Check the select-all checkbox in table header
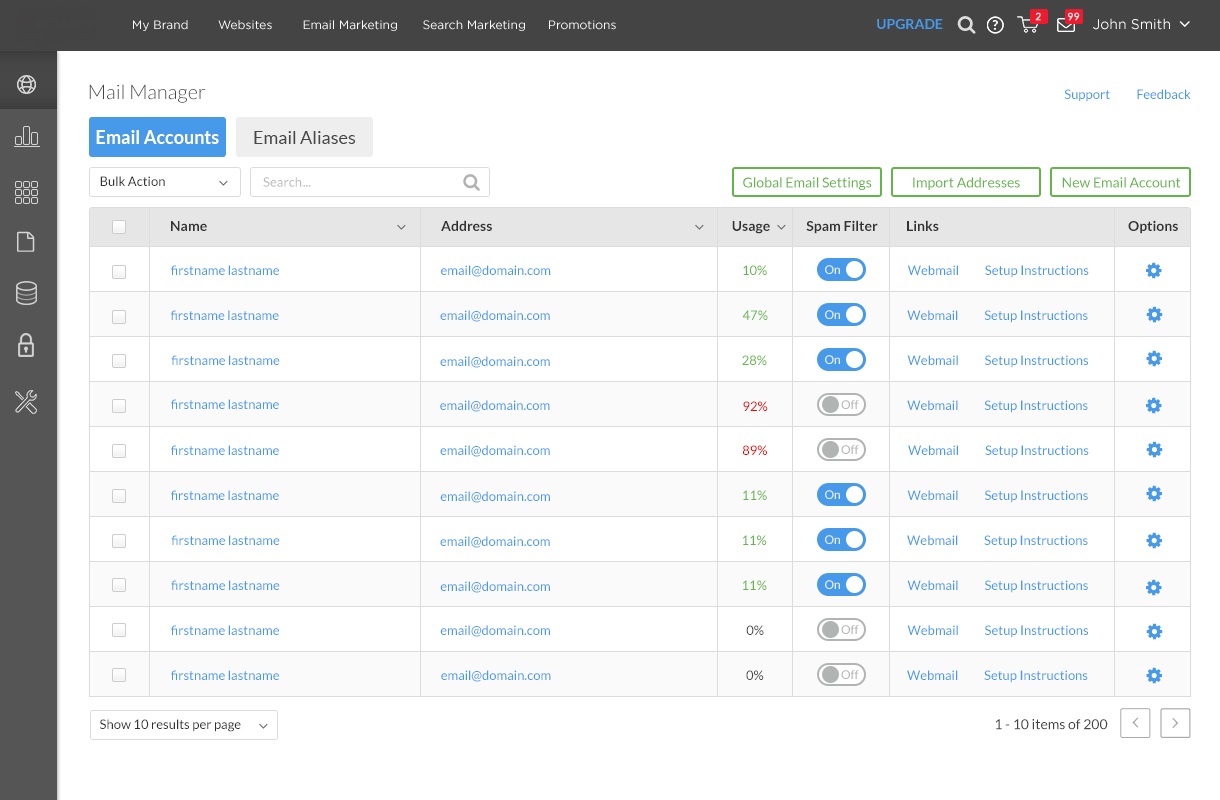The image size is (1220, 800). tap(119, 227)
